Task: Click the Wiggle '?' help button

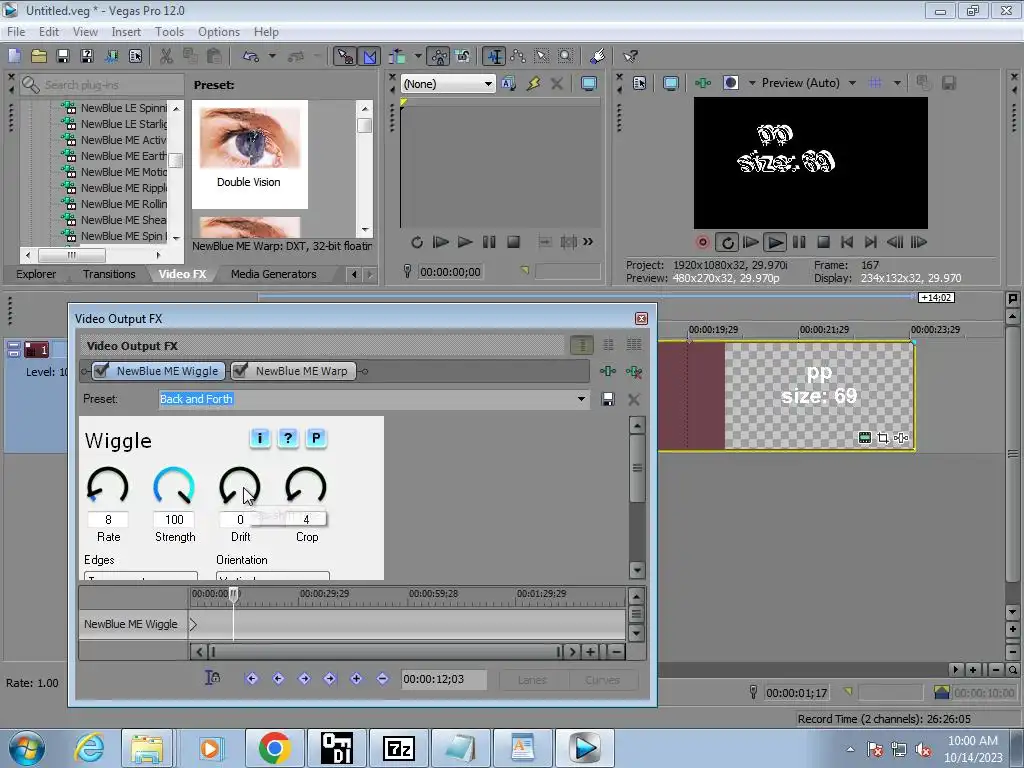Action: tap(288, 438)
